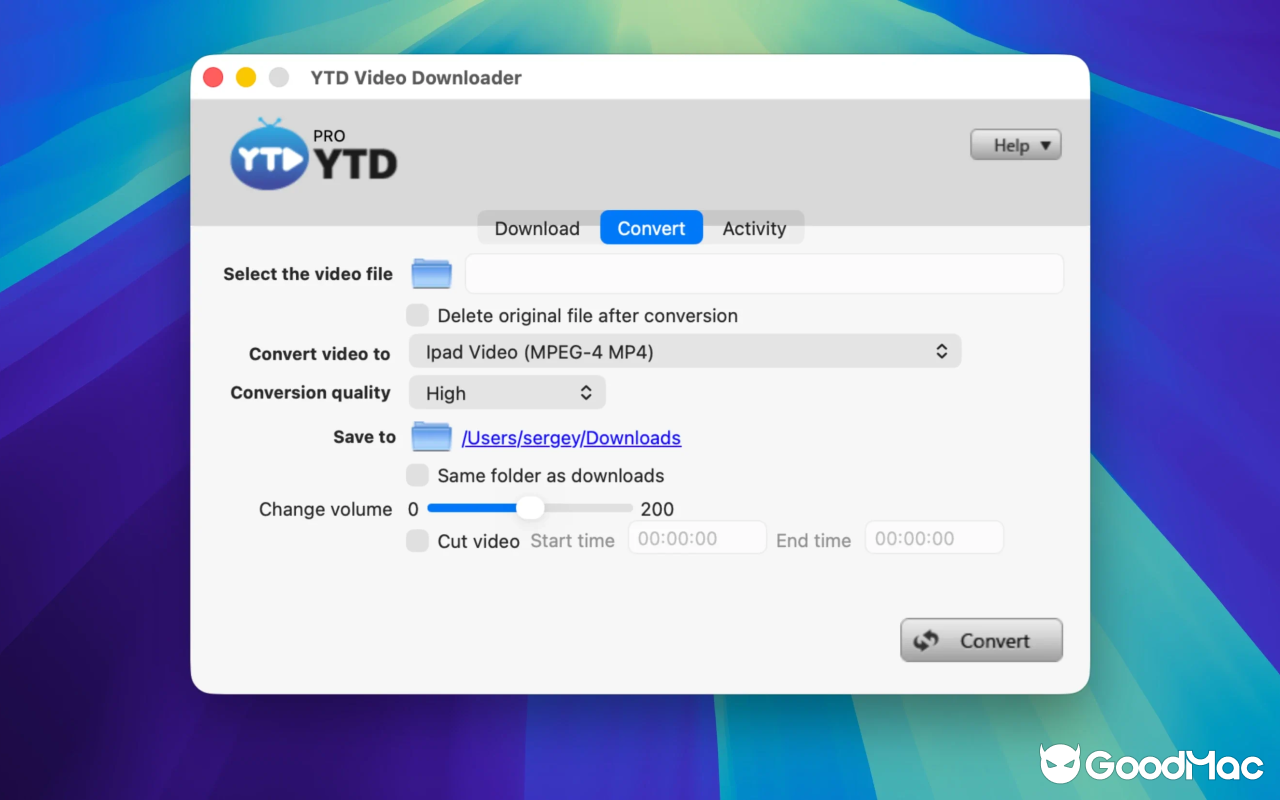The width and height of the screenshot is (1280, 800).
Task: Open the folder icon to browse for a video file
Action: pyautogui.click(x=431, y=272)
